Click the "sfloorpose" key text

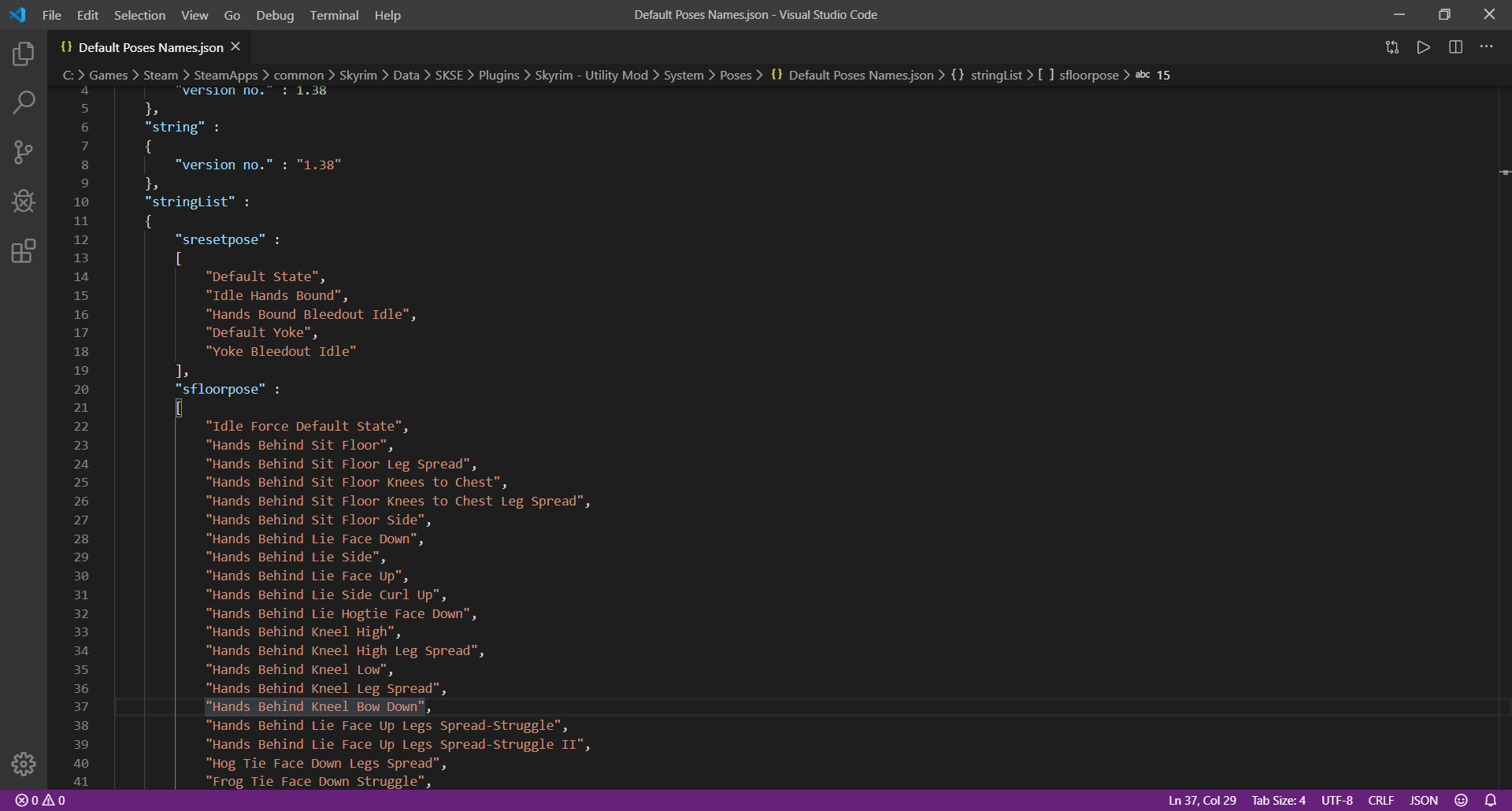pyautogui.click(x=220, y=389)
